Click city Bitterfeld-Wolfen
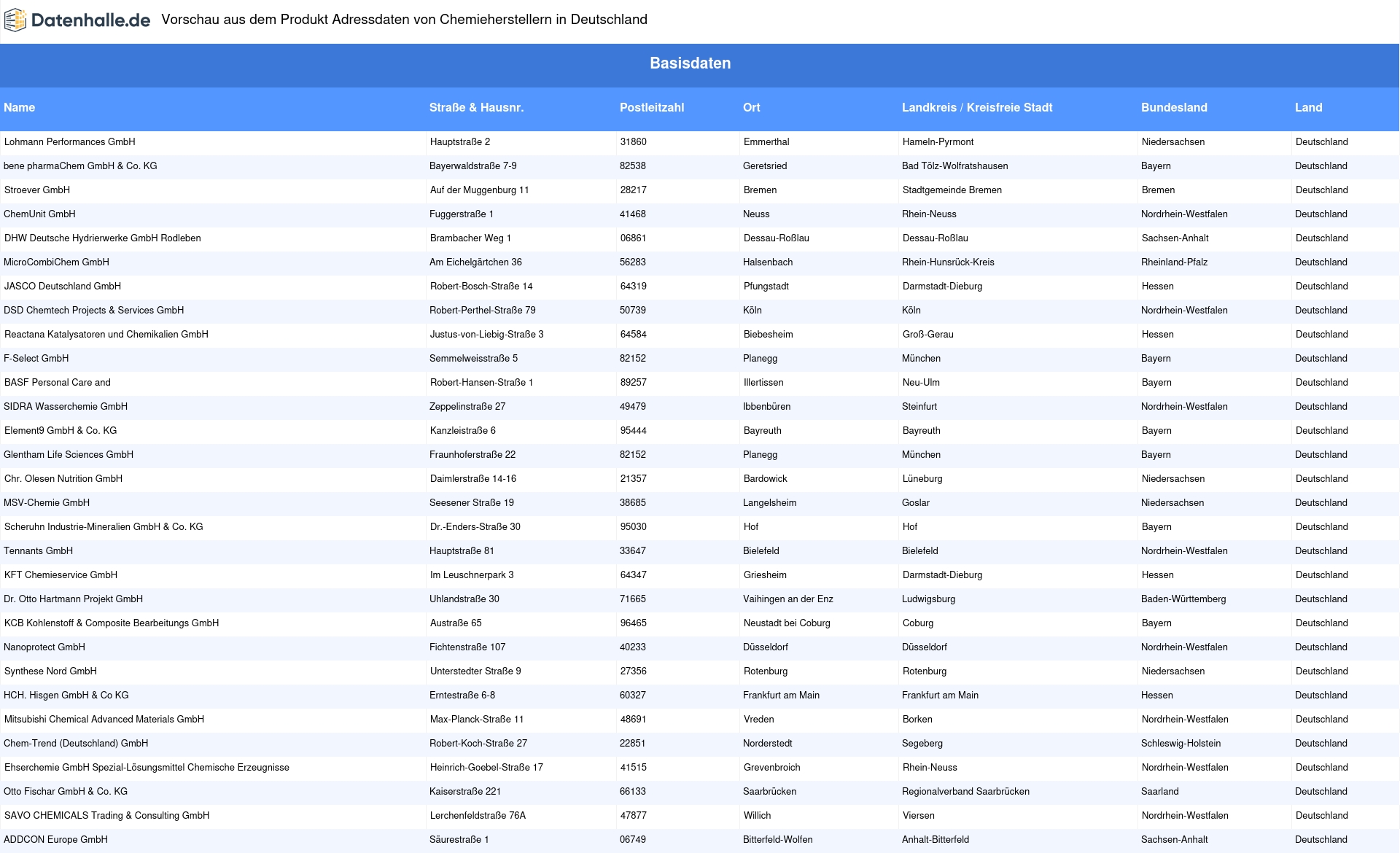Screen dimensions: 1400x853 click(778, 840)
